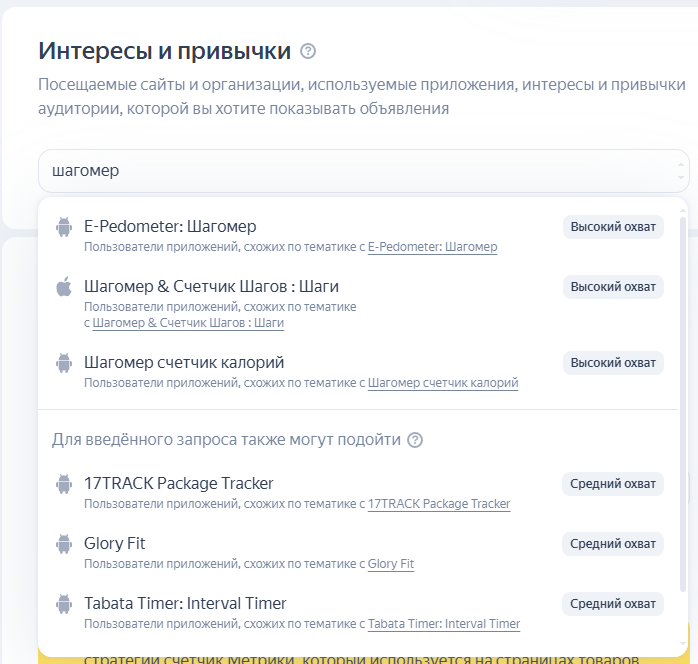Click the suggestions list vertical scrollbar

click(683, 404)
